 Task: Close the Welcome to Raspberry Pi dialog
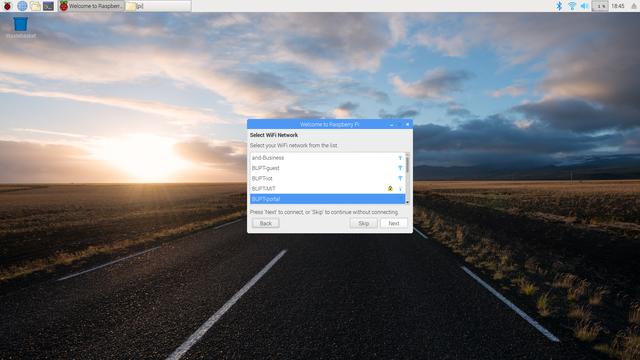(407, 124)
